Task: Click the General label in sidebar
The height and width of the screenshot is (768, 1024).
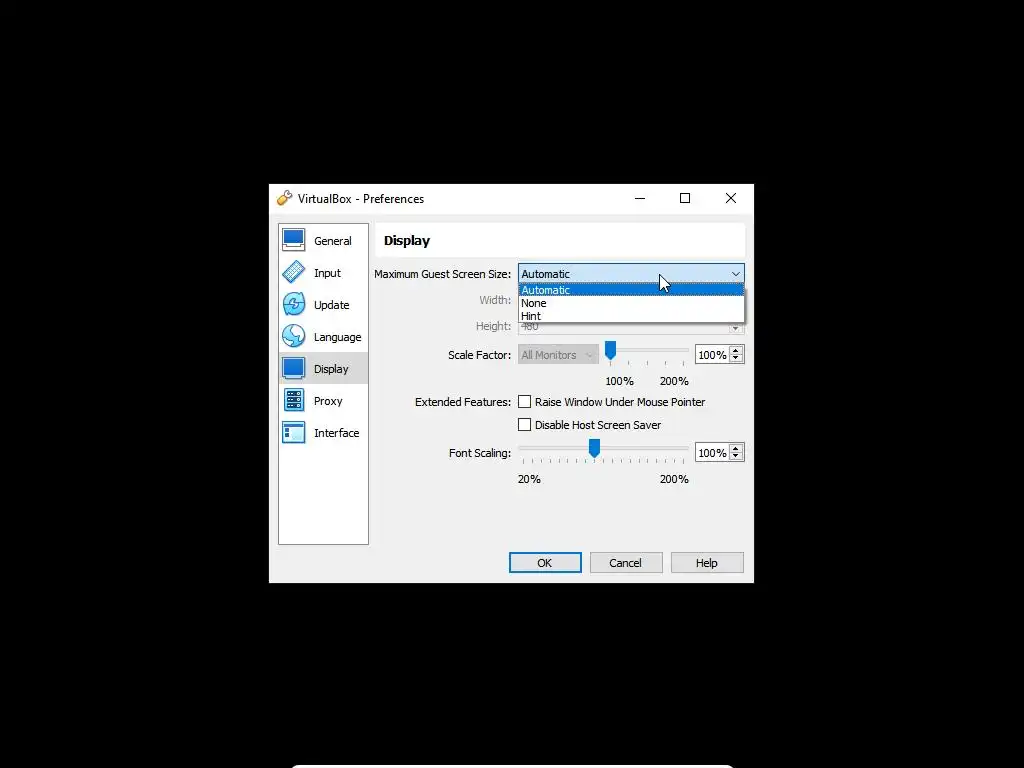Action: click(332, 241)
